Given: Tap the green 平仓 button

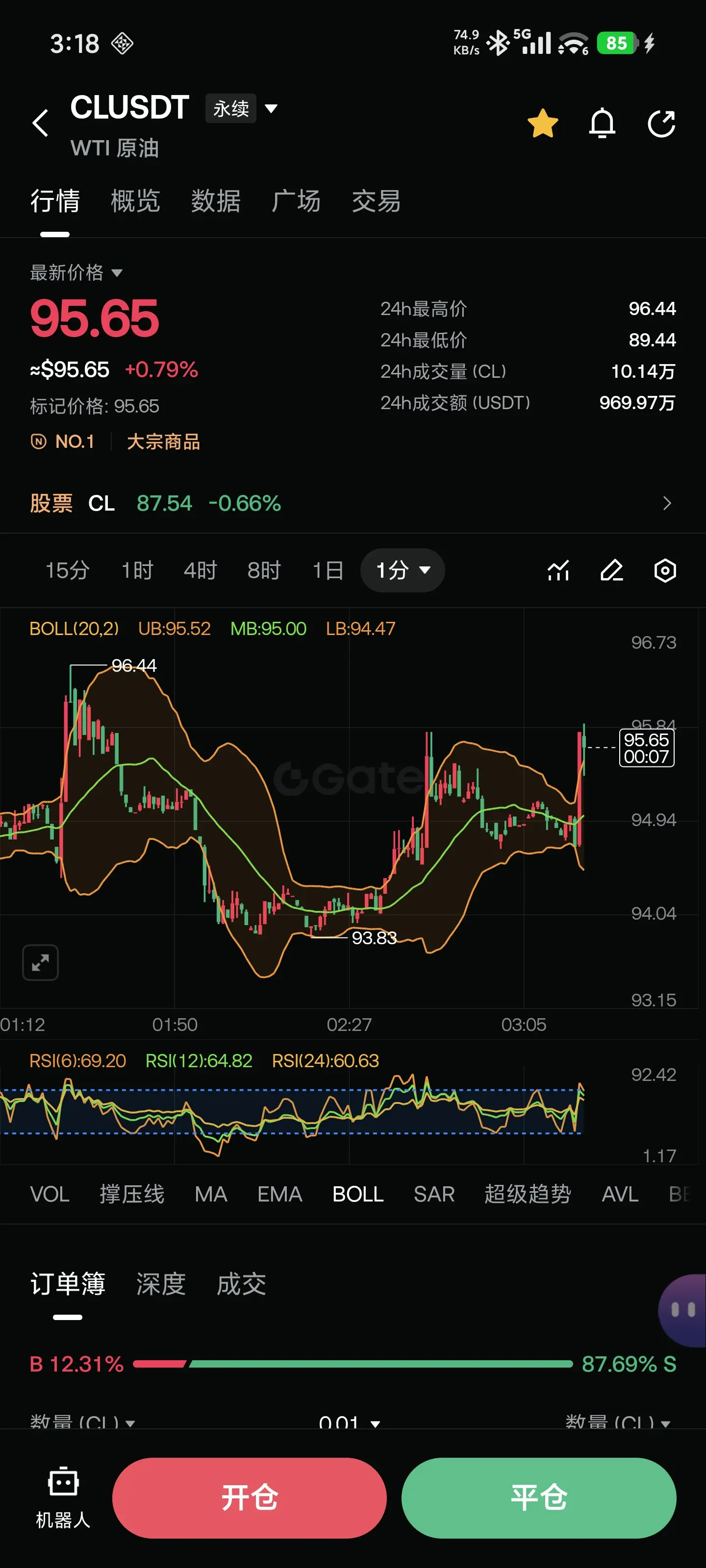Looking at the screenshot, I should [x=538, y=1498].
